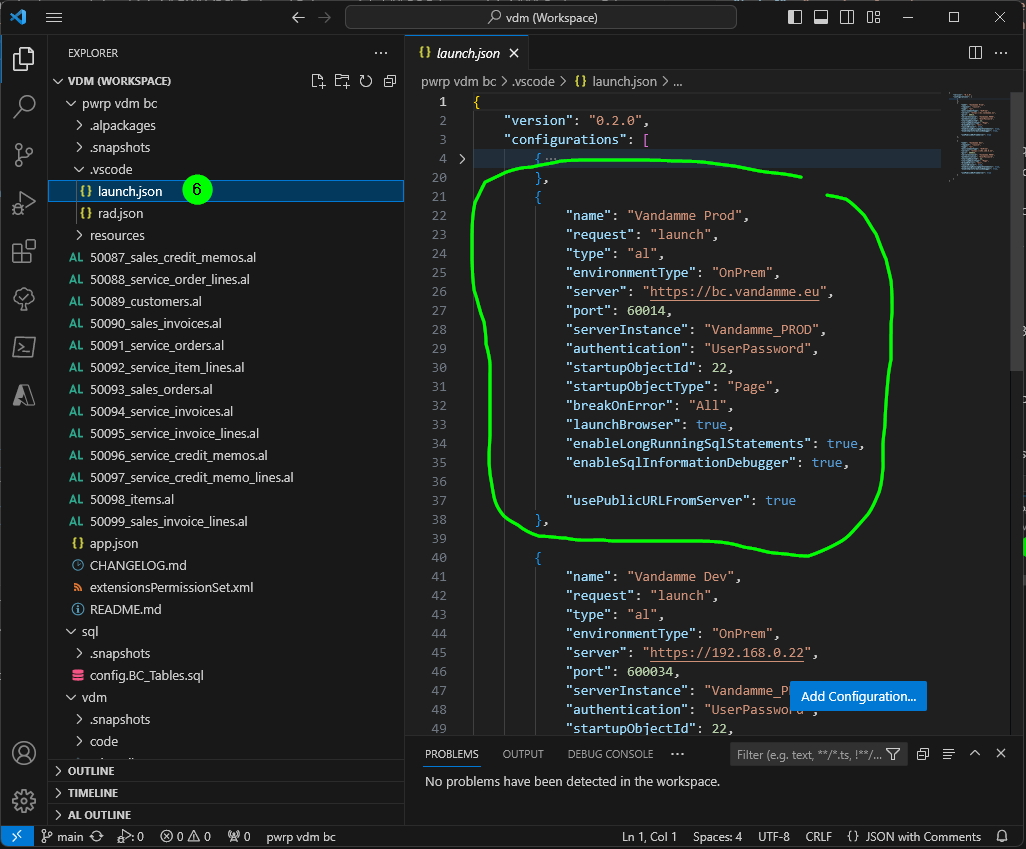Show more panel tabs ellipsis

click(677, 754)
